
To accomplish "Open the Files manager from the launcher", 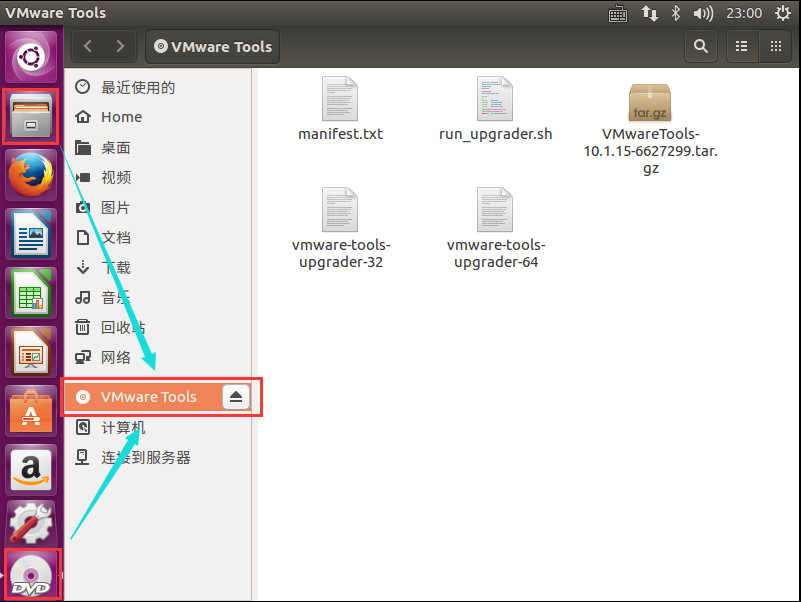I will (31, 117).
